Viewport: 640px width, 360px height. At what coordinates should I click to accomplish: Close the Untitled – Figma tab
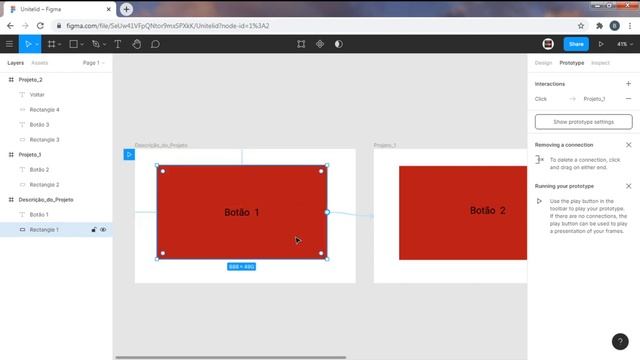pos(109,9)
